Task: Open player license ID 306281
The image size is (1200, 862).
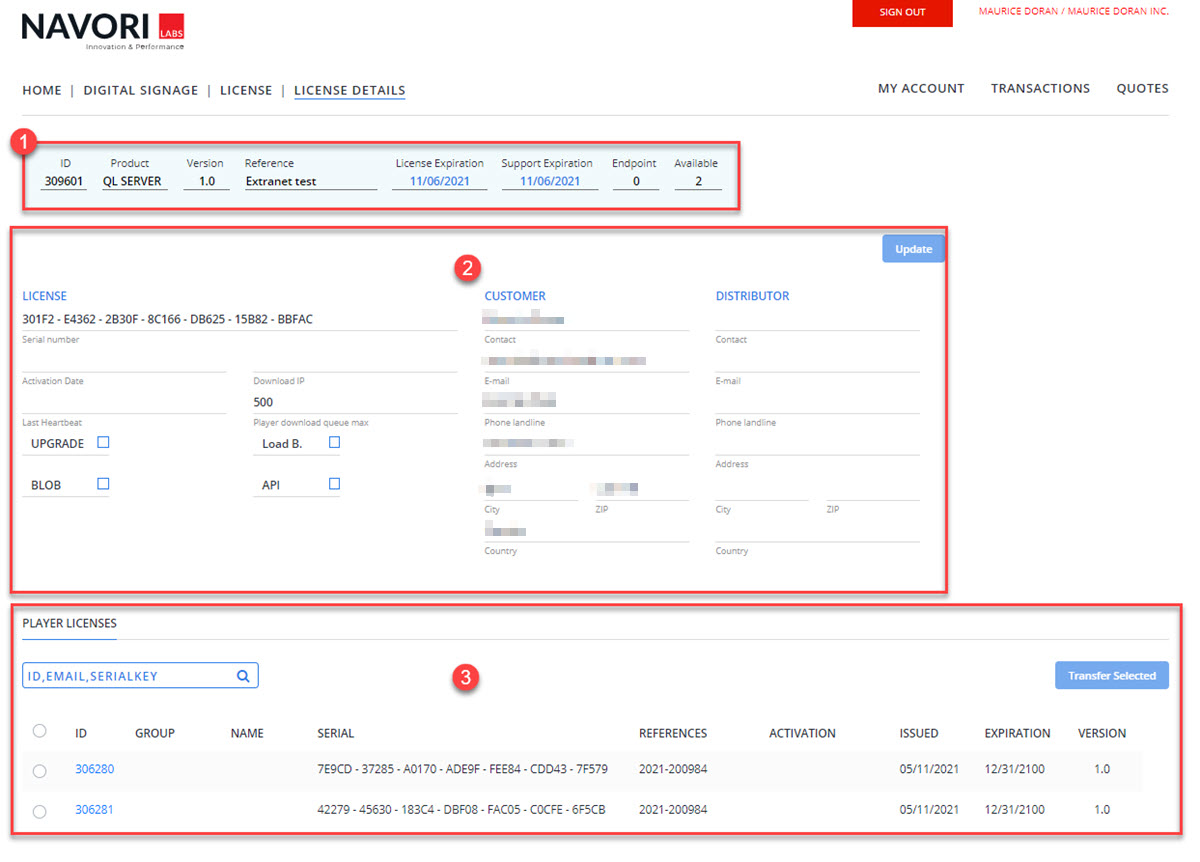Action: click(x=94, y=809)
